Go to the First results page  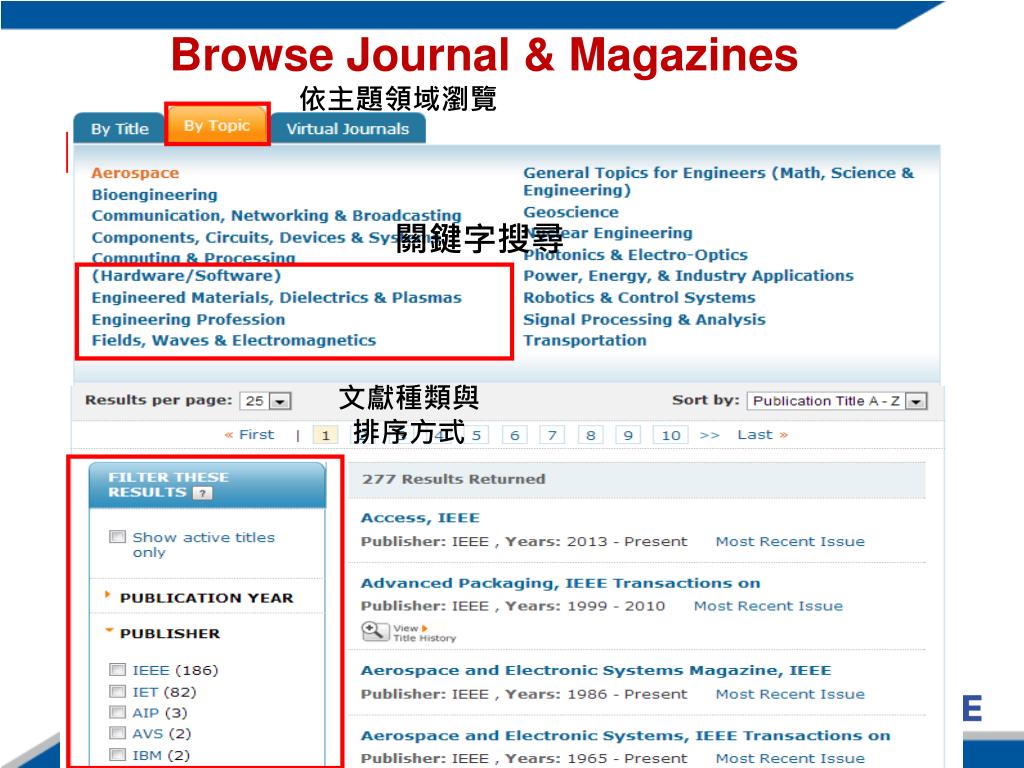(x=249, y=435)
